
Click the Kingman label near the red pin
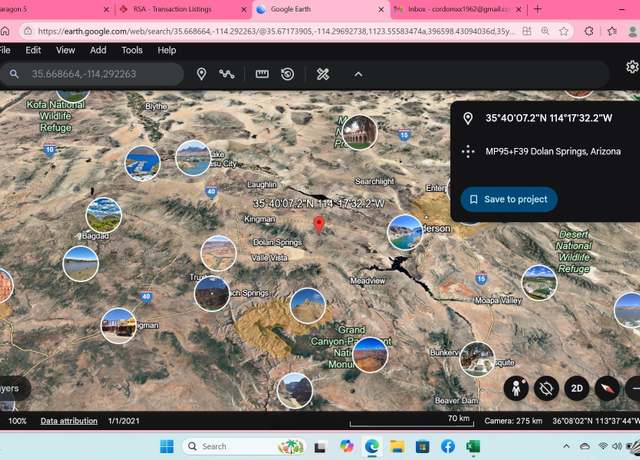(x=260, y=219)
